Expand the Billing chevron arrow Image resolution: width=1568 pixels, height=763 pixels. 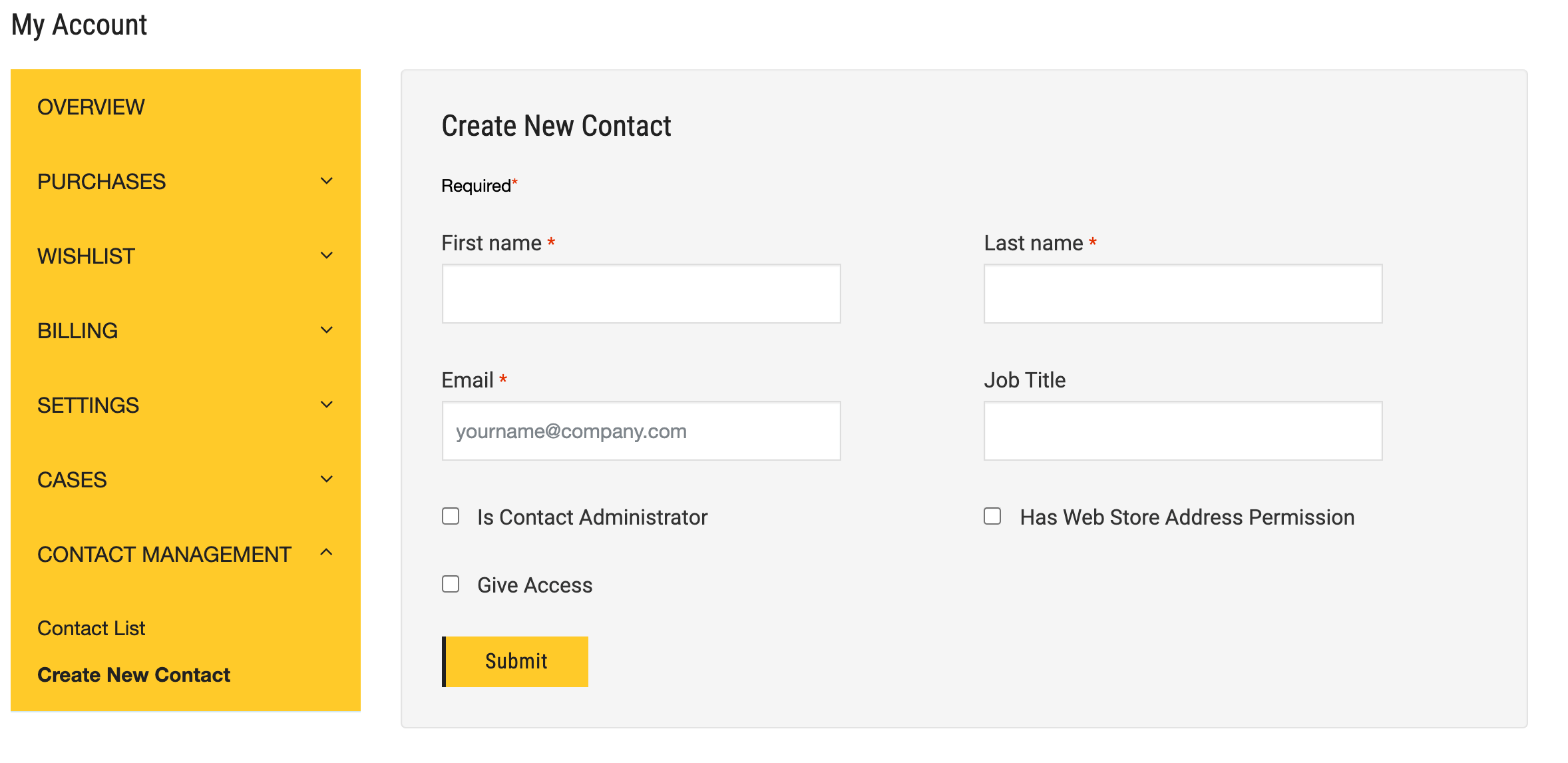point(326,330)
